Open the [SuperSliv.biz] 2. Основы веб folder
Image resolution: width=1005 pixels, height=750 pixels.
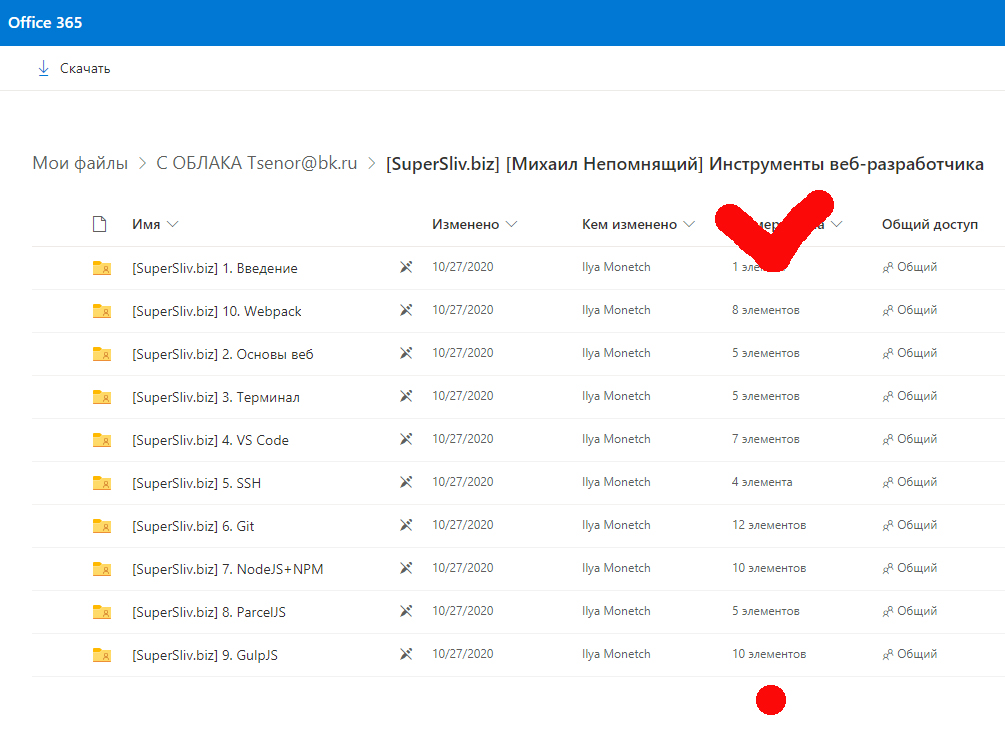(222, 354)
